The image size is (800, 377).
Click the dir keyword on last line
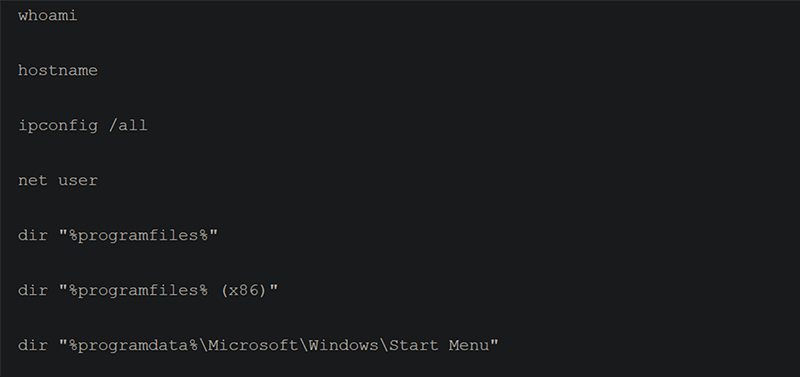click(33, 345)
